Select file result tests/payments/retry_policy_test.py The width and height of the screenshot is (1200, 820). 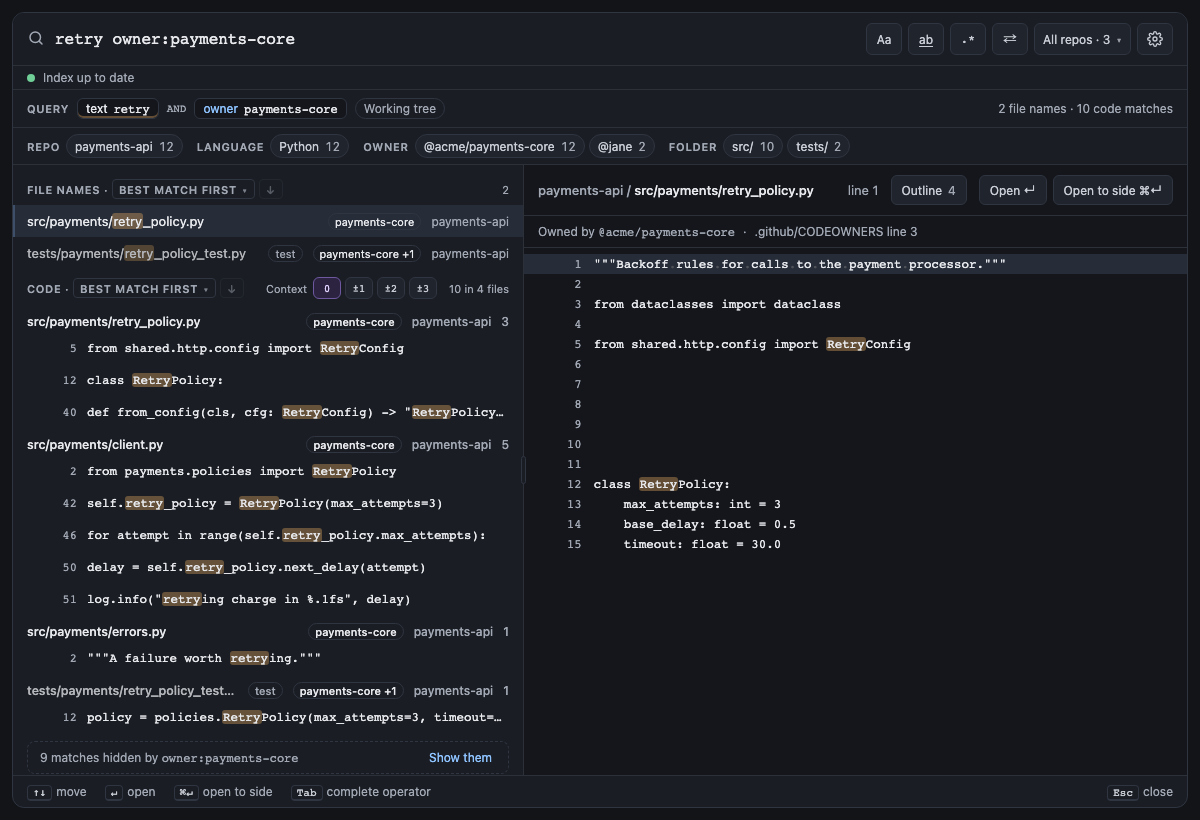click(x=268, y=254)
